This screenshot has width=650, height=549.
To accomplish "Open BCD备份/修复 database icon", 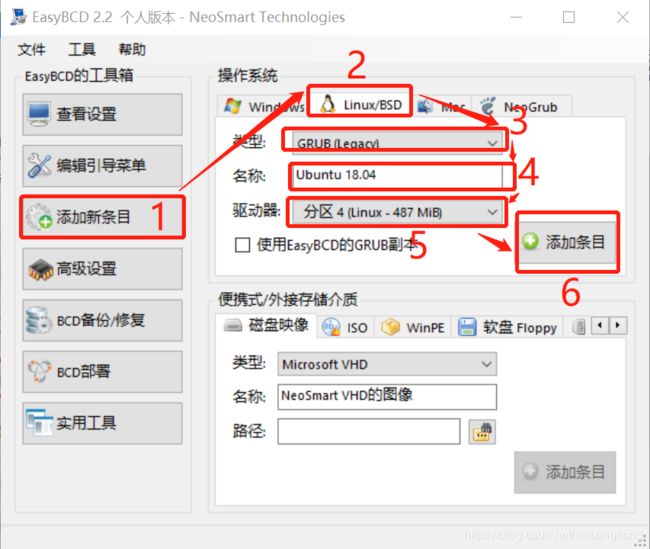I will (x=39, y=320).
